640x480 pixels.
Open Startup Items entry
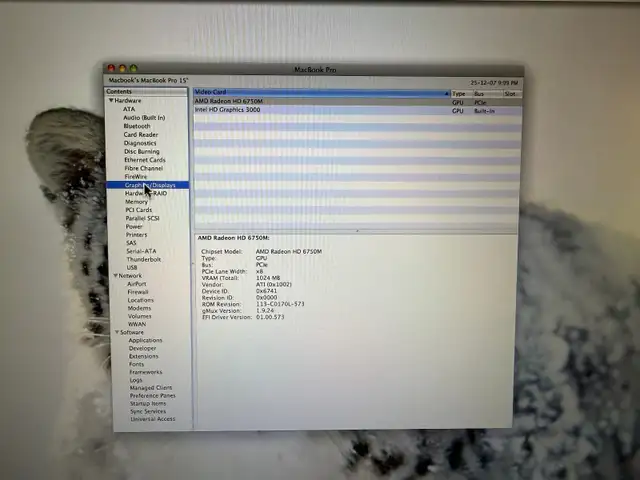[x=148, y=403]
